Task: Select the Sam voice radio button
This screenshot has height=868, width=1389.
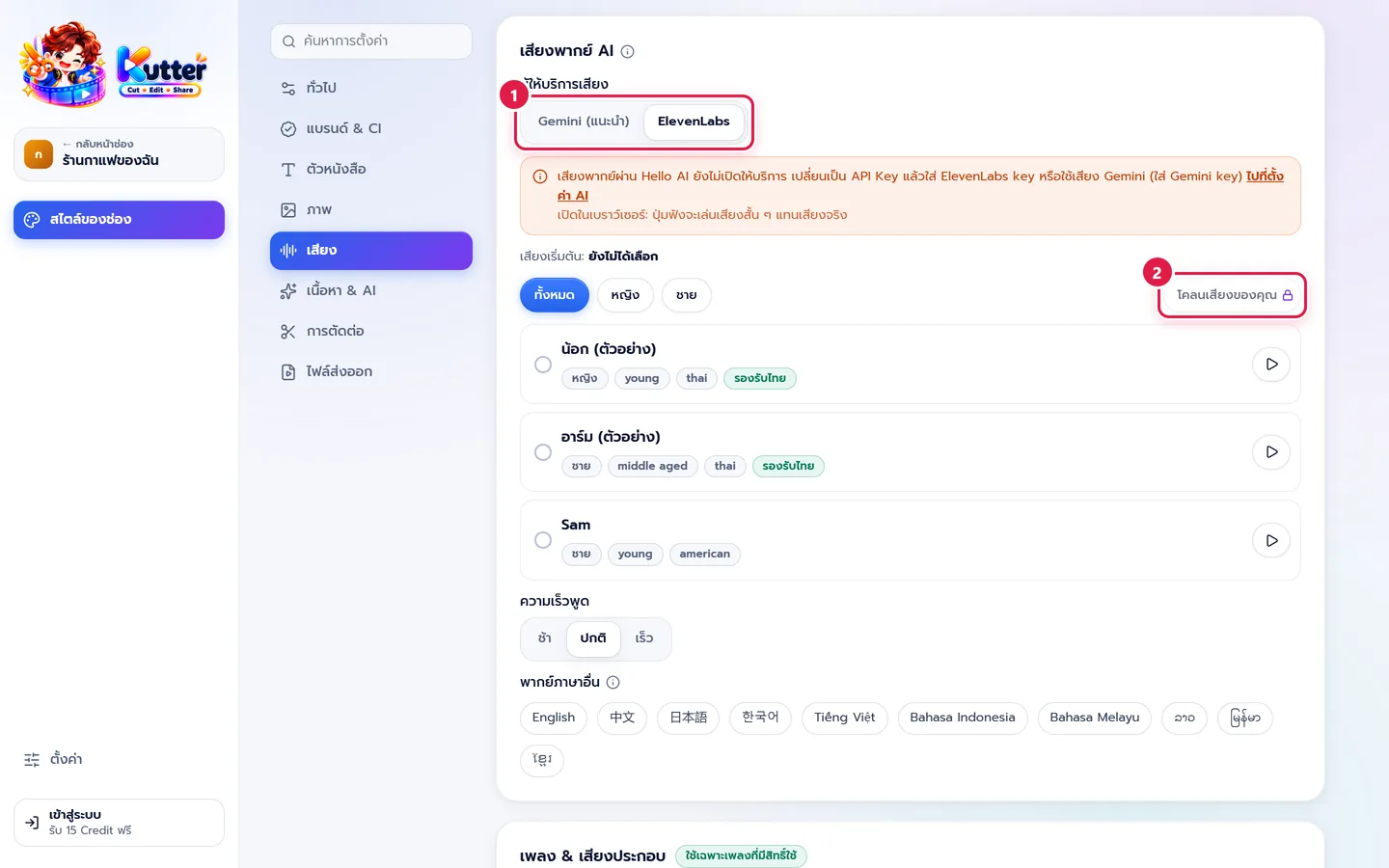Action: [x=543, y=541]
